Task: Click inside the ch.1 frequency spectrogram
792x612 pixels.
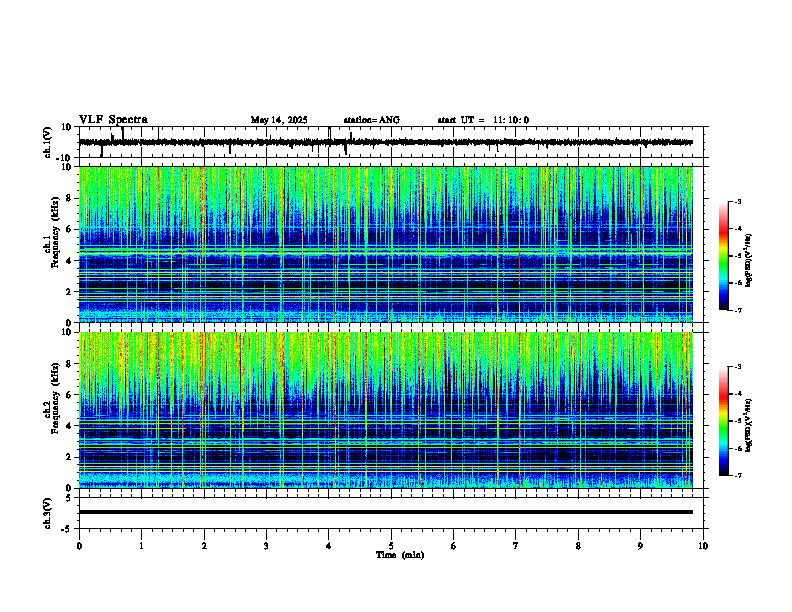Action: pyautogui.click(x=386, y=244)
